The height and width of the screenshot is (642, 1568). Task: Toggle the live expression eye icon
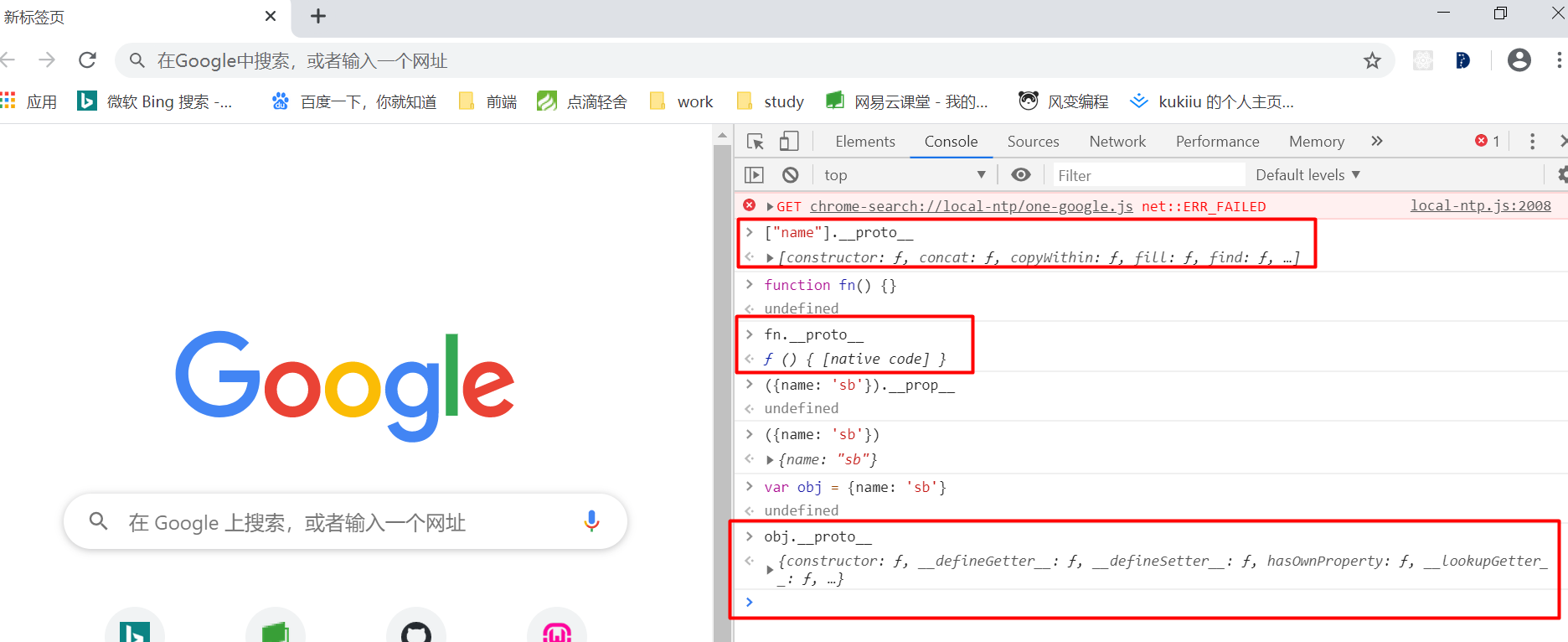tap(1020, 175)
